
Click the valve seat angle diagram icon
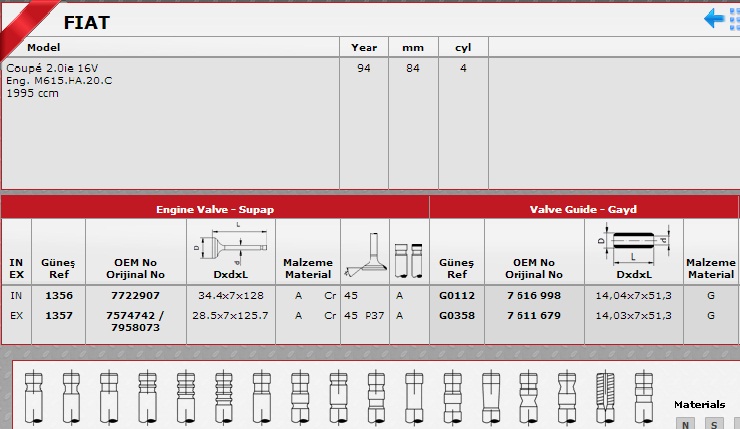(362, 252)
